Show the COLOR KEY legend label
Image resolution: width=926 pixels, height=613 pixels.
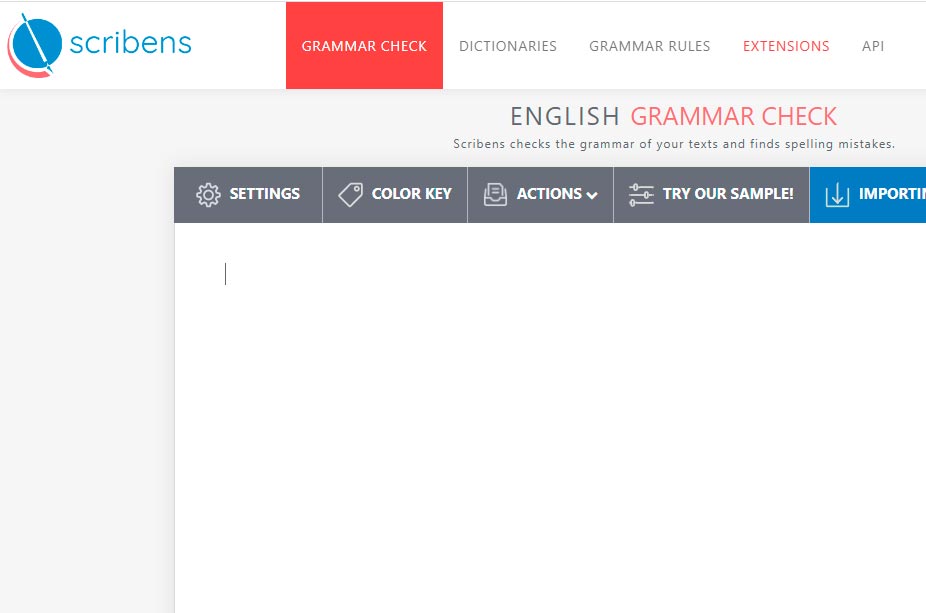pyautogui.click(x=411, y=194)
